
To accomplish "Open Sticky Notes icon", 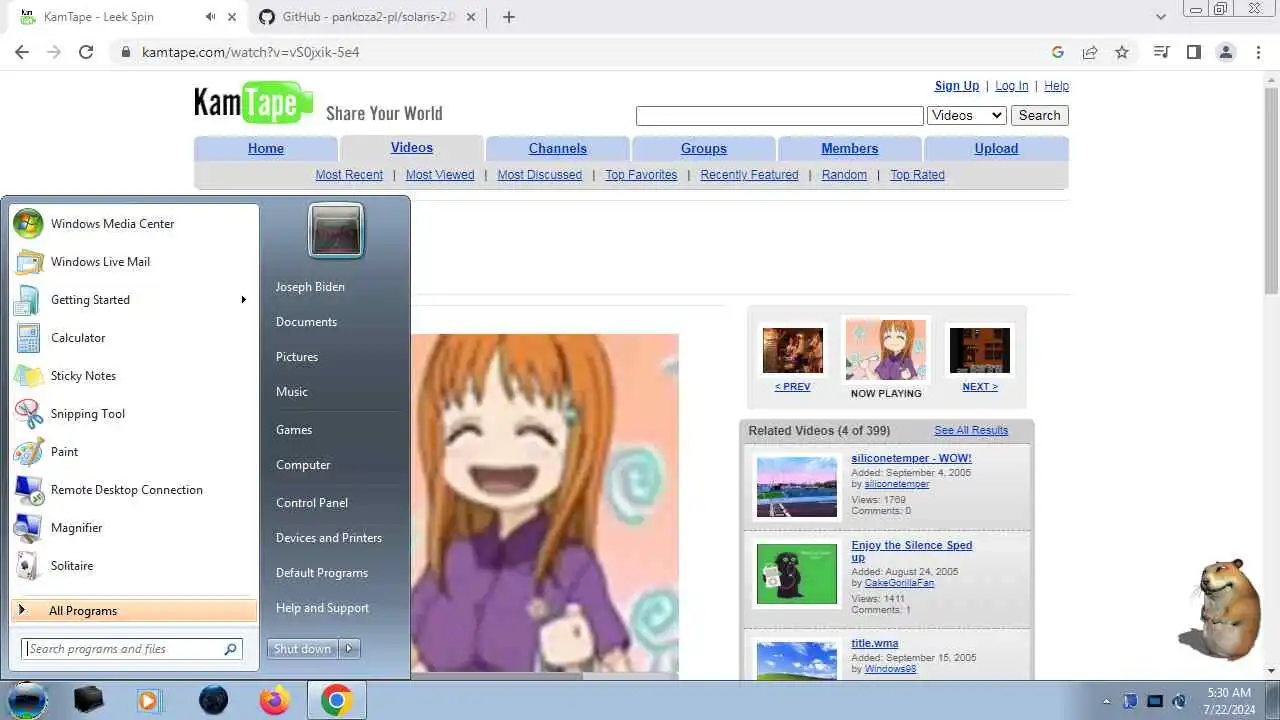I will [x=28, y=376].
